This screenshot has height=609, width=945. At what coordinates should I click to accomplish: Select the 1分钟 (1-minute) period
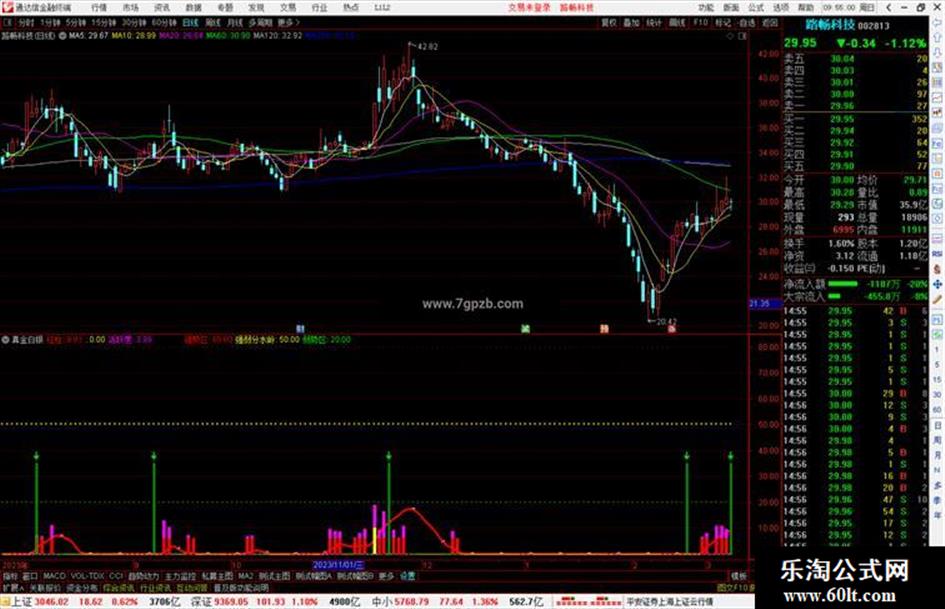(50, 22)
